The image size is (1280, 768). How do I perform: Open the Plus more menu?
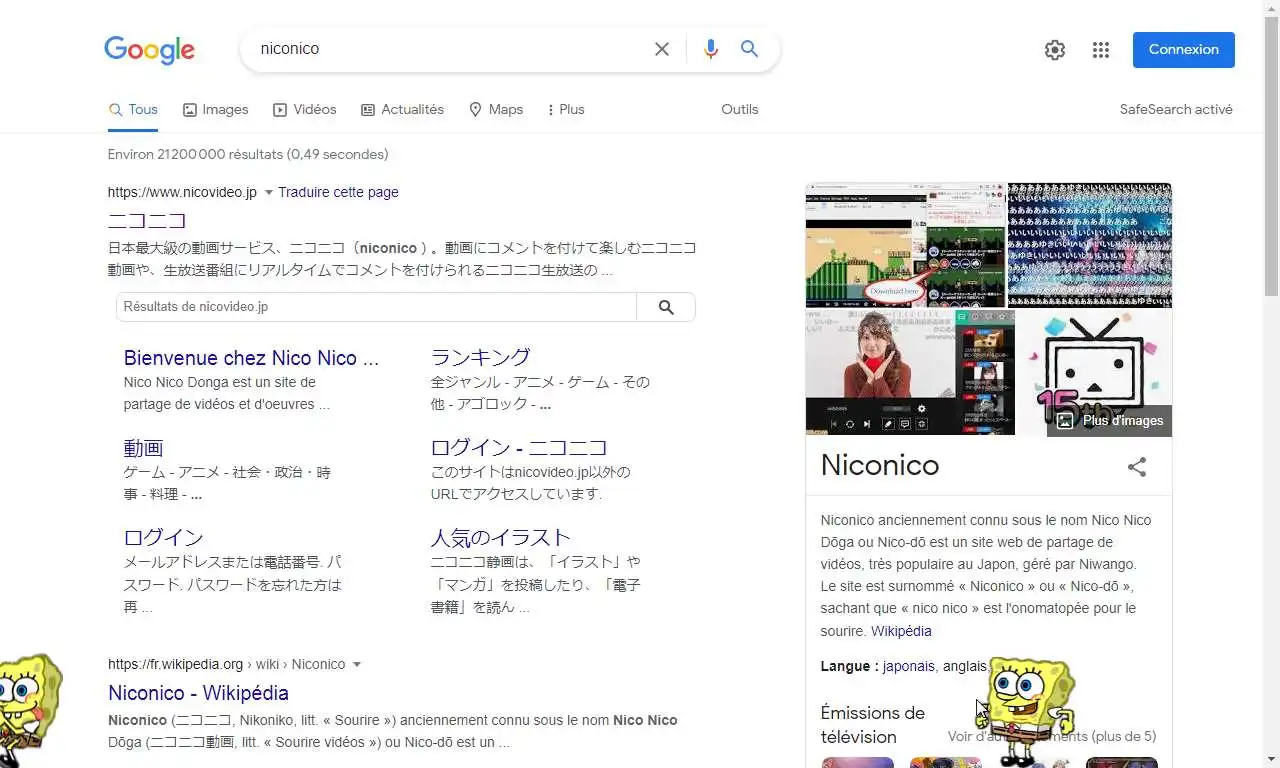point(566,110)
